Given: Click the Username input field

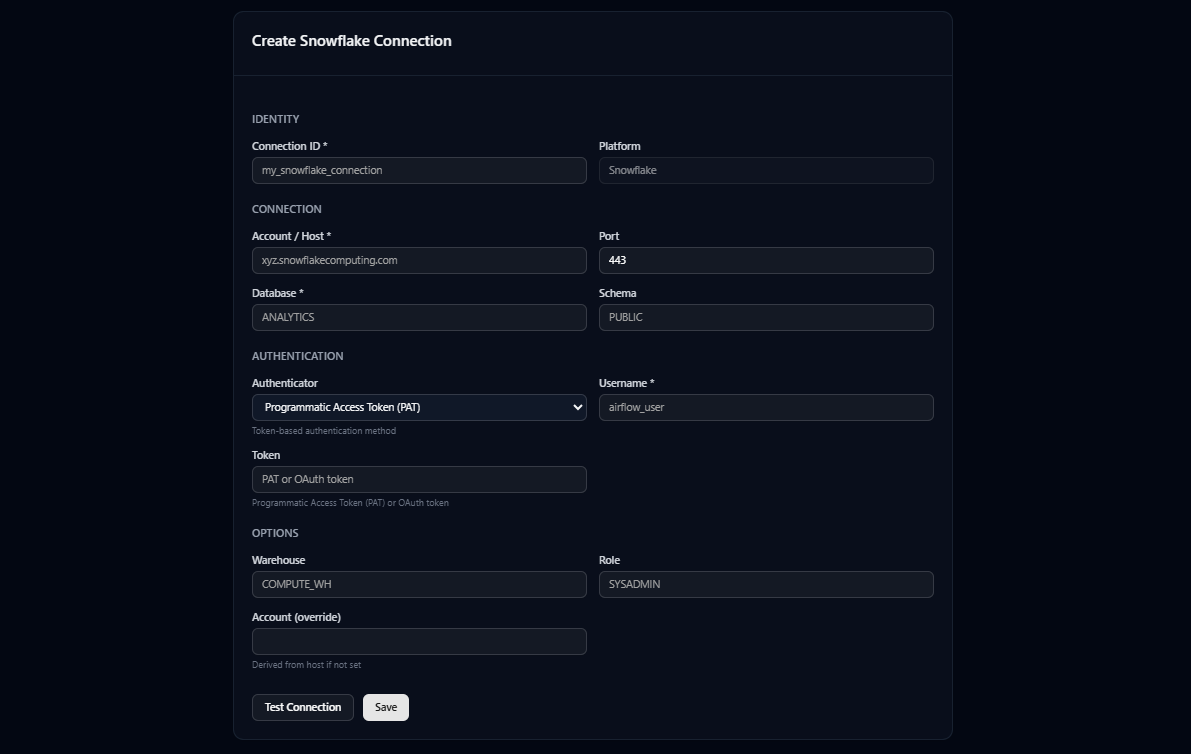Looking at the screenshot, I should [766, 407].
